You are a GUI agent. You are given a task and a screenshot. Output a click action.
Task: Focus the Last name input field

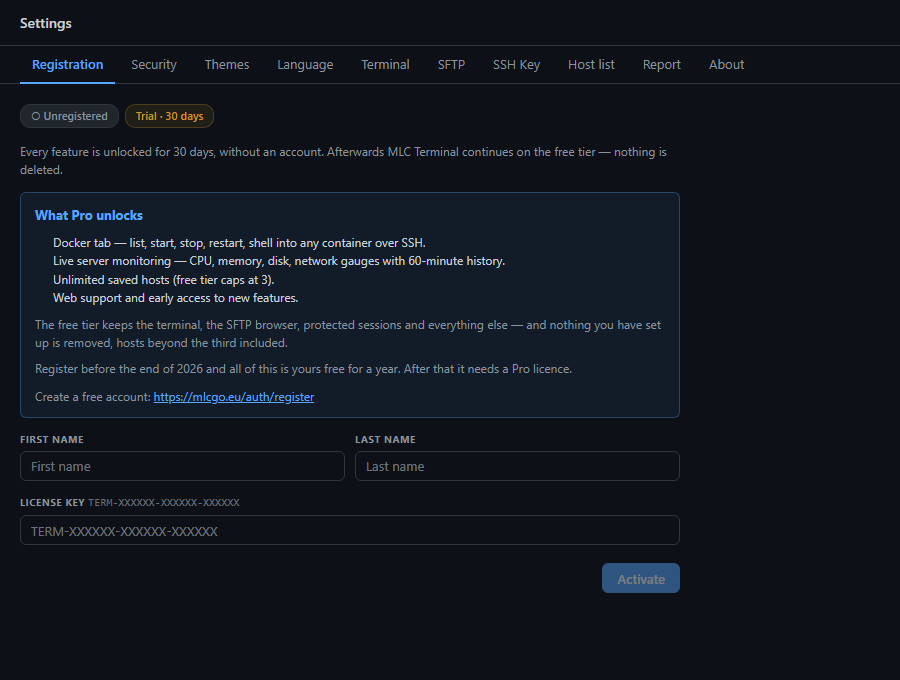517,466
